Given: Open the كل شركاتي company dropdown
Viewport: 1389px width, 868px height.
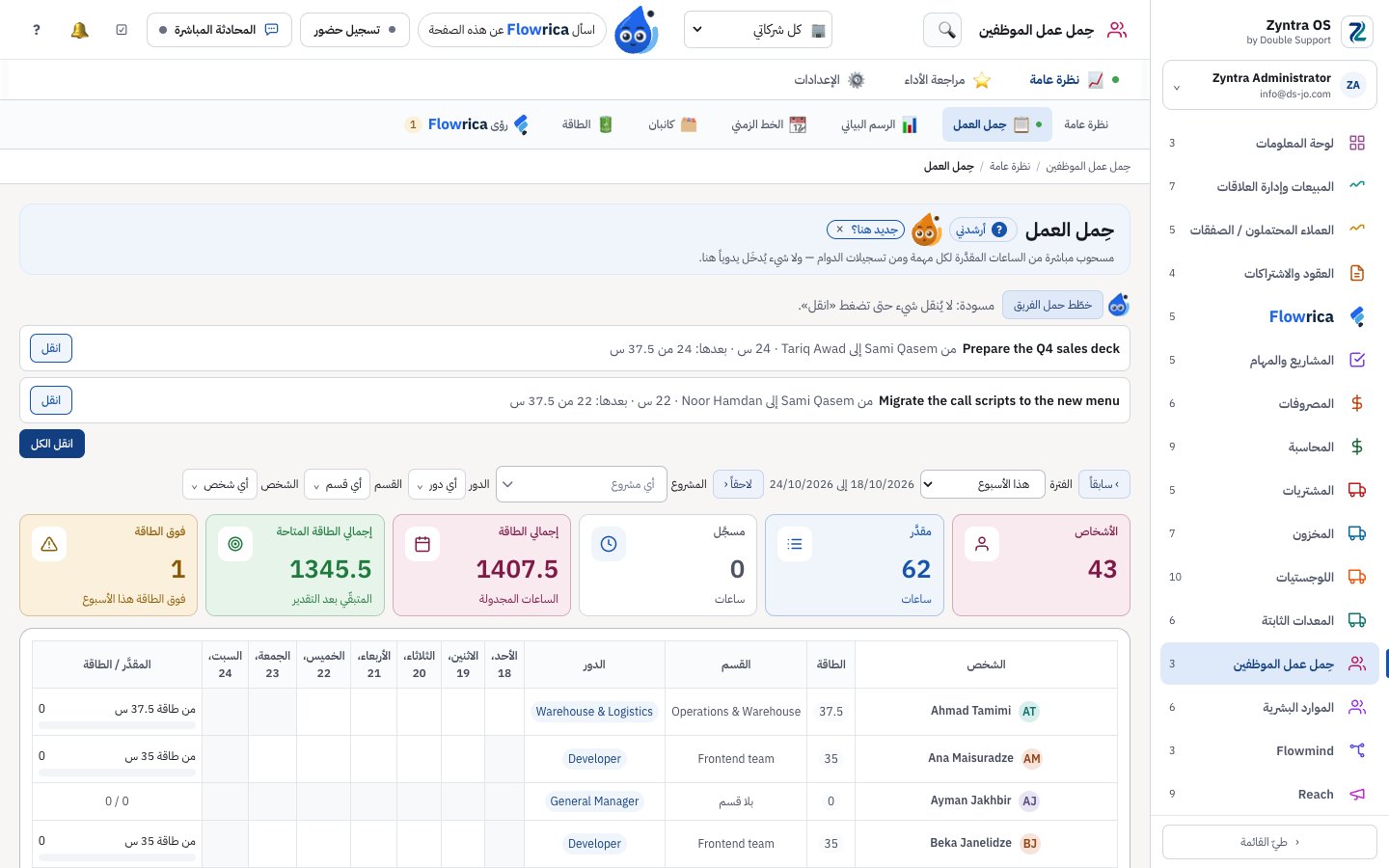Looking at the screenshot, I should click(758, 30).
